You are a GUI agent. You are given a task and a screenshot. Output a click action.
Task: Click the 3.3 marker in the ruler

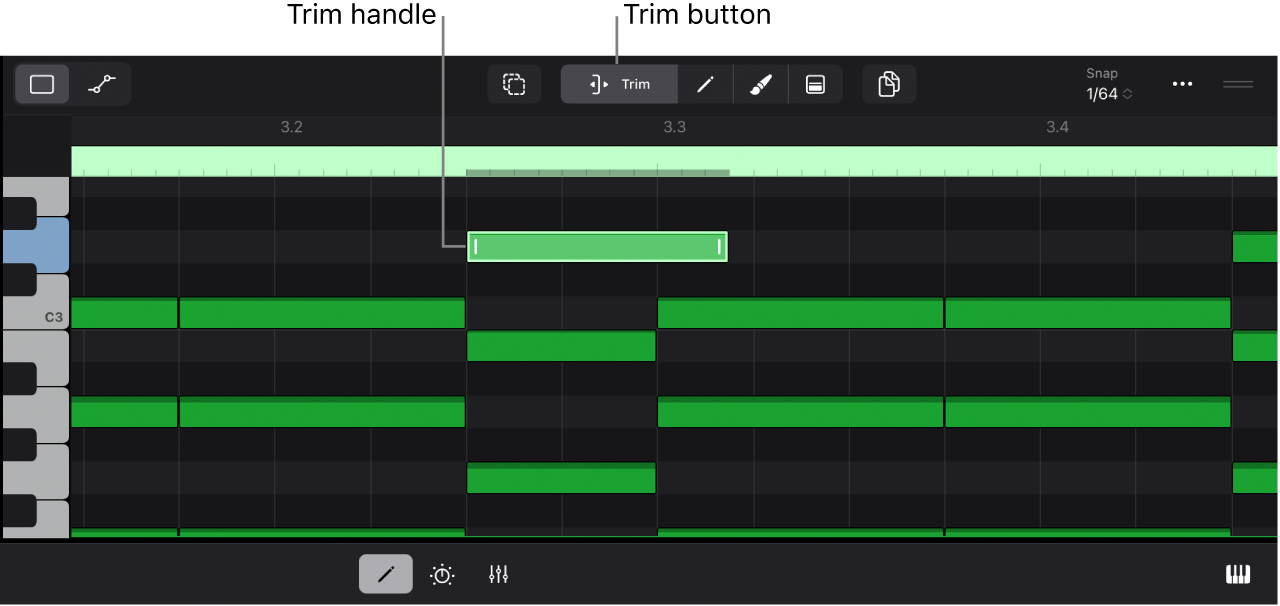pos(675,127)
